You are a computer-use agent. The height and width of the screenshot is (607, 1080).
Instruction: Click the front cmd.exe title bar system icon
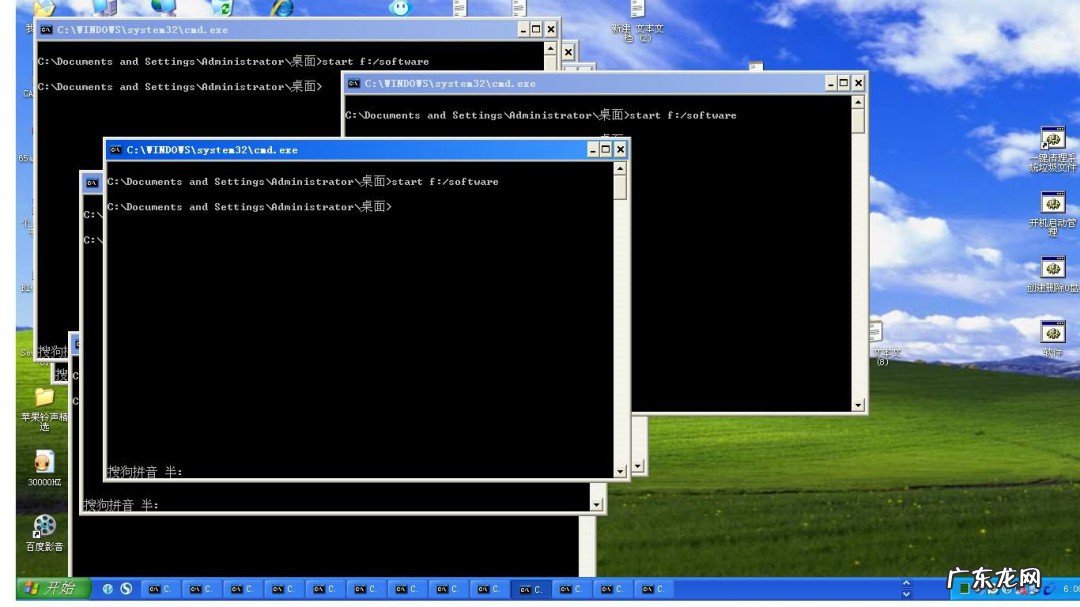click(x=115, y=150)
